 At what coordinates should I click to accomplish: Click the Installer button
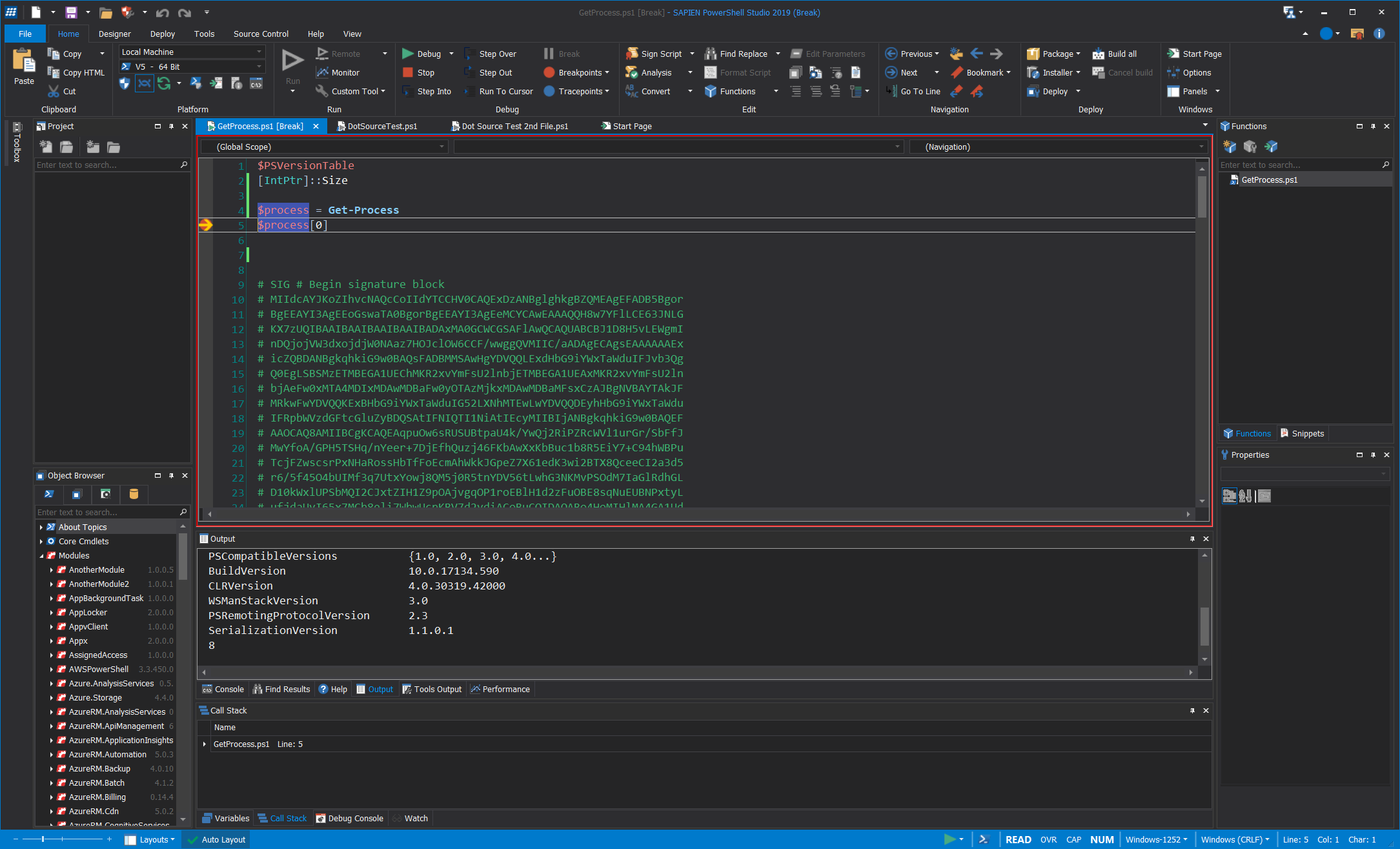[1053, 72]
